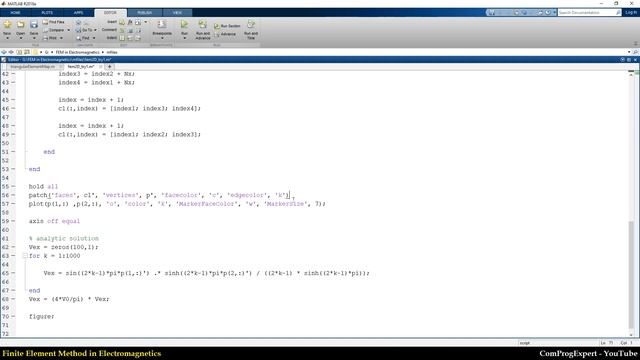Click the green Run icon
Screen dimensions: 640x360
tap(184, 24)
